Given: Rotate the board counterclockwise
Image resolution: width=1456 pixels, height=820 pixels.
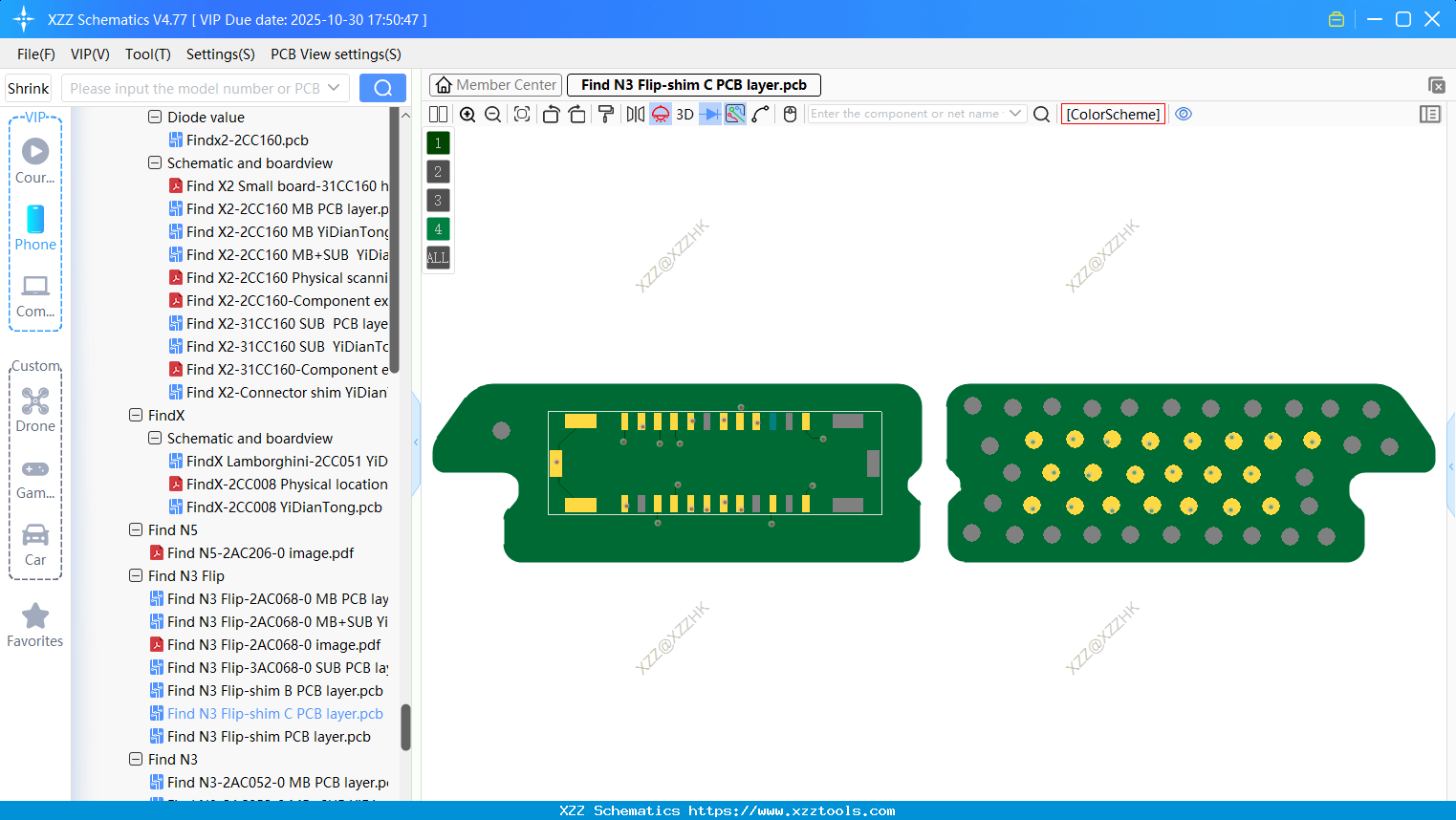Looking at the screenshot, I should pos(552,114).
